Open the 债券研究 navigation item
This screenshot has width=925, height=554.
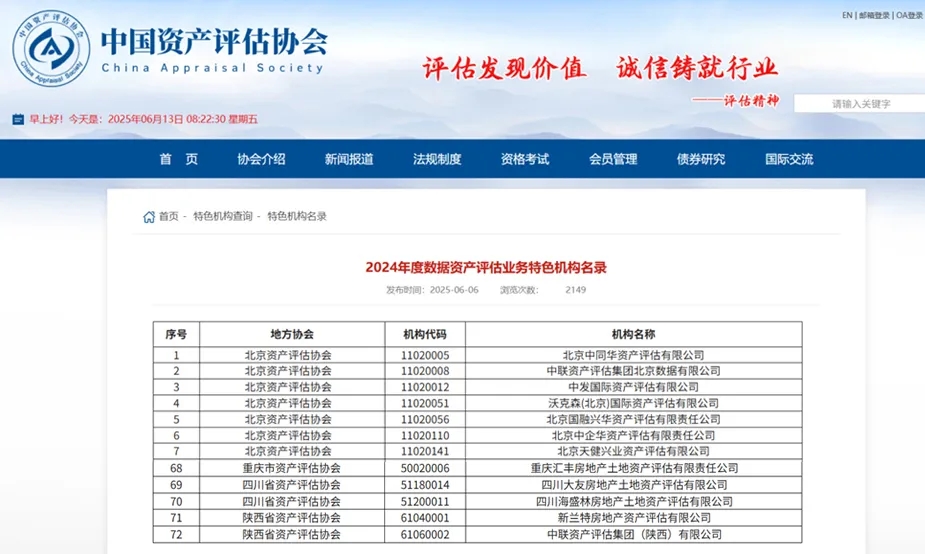(701, 159)
